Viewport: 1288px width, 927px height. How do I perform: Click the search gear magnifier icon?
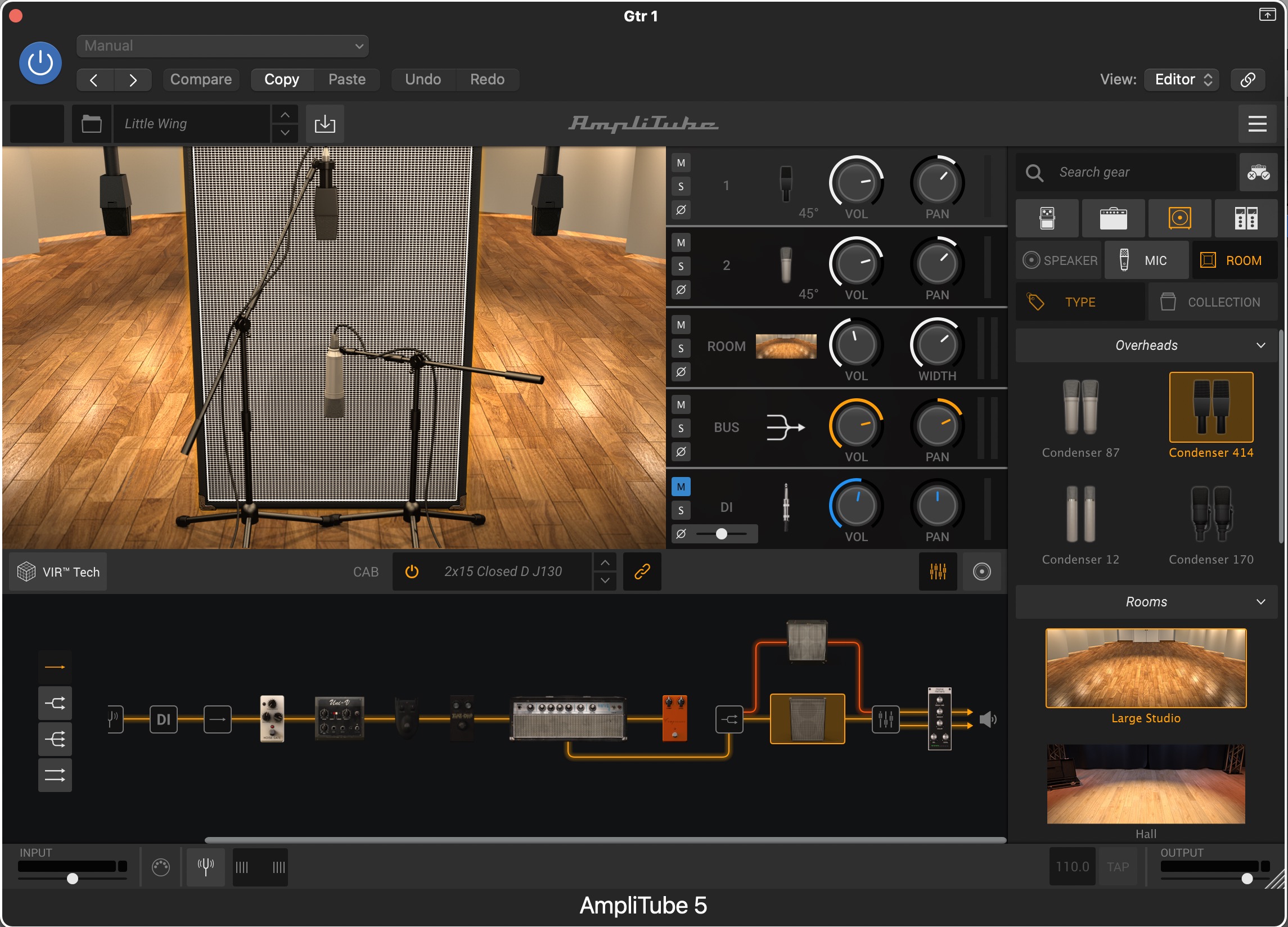point(1035,173)
